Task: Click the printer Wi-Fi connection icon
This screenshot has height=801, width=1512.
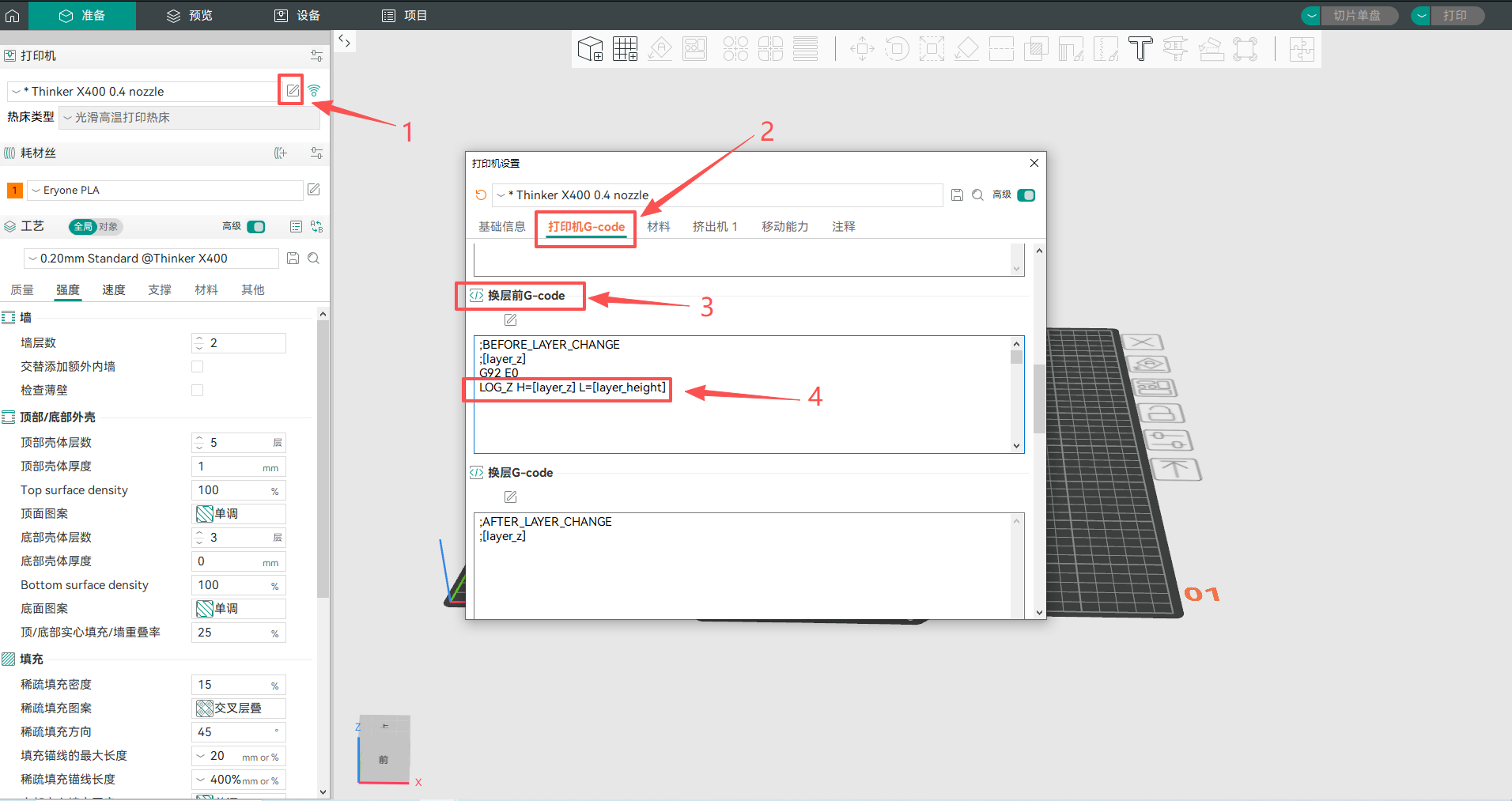Action: pos(314,91)
